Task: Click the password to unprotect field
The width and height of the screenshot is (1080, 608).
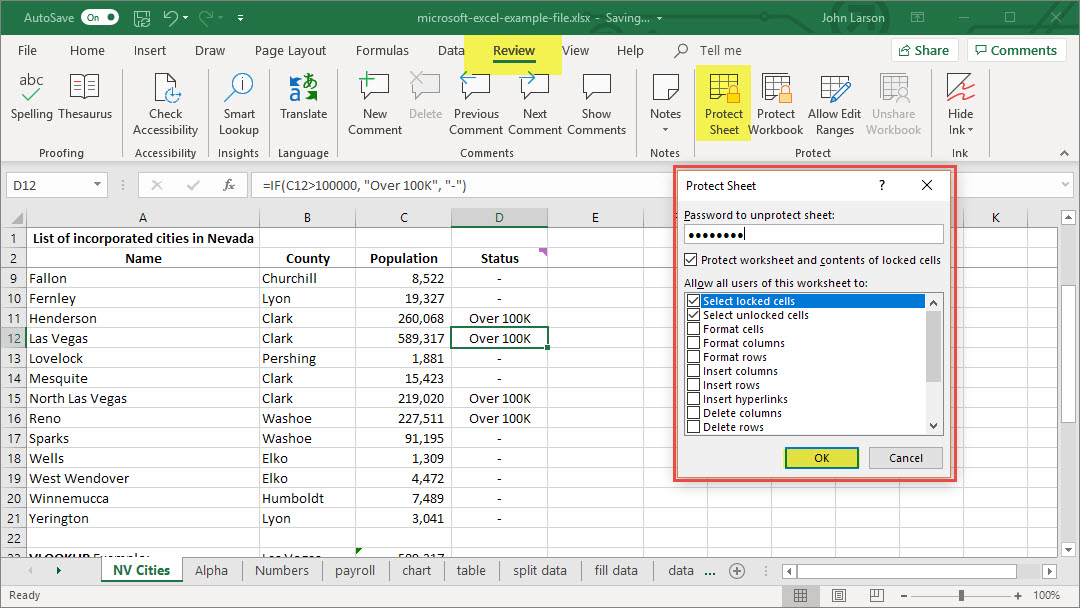Action: [x=813, y=234]
